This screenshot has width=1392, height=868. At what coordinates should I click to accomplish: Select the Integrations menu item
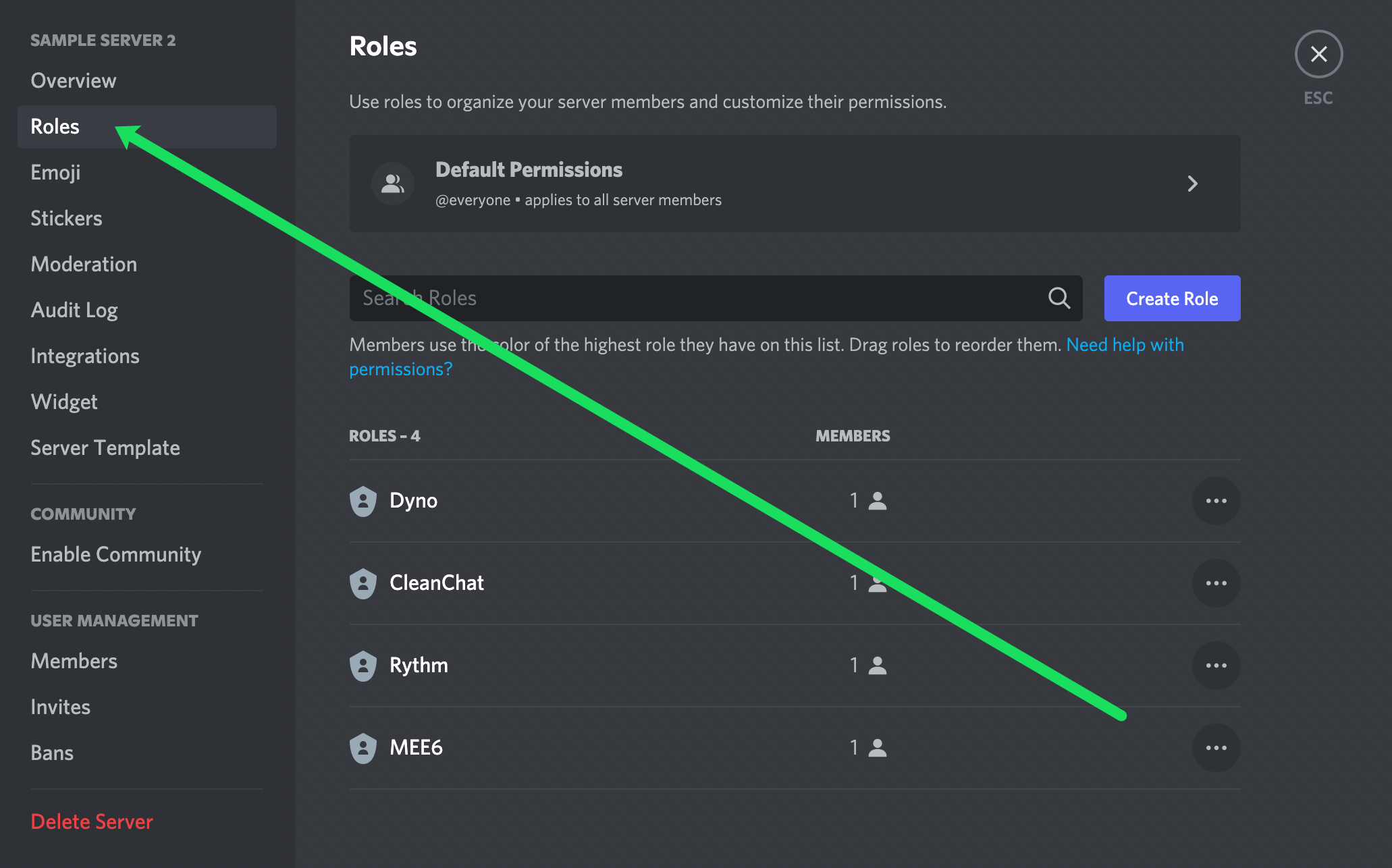(x=83, y=355)
